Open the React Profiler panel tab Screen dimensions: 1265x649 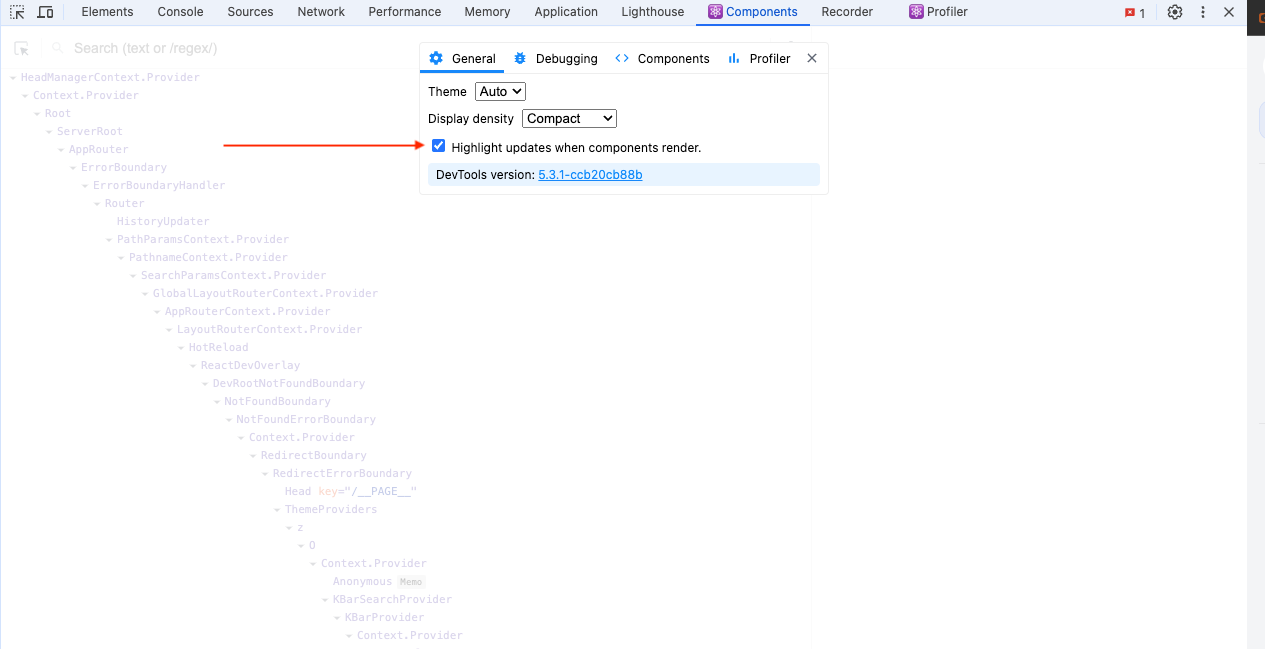click(x=938, y=12)
